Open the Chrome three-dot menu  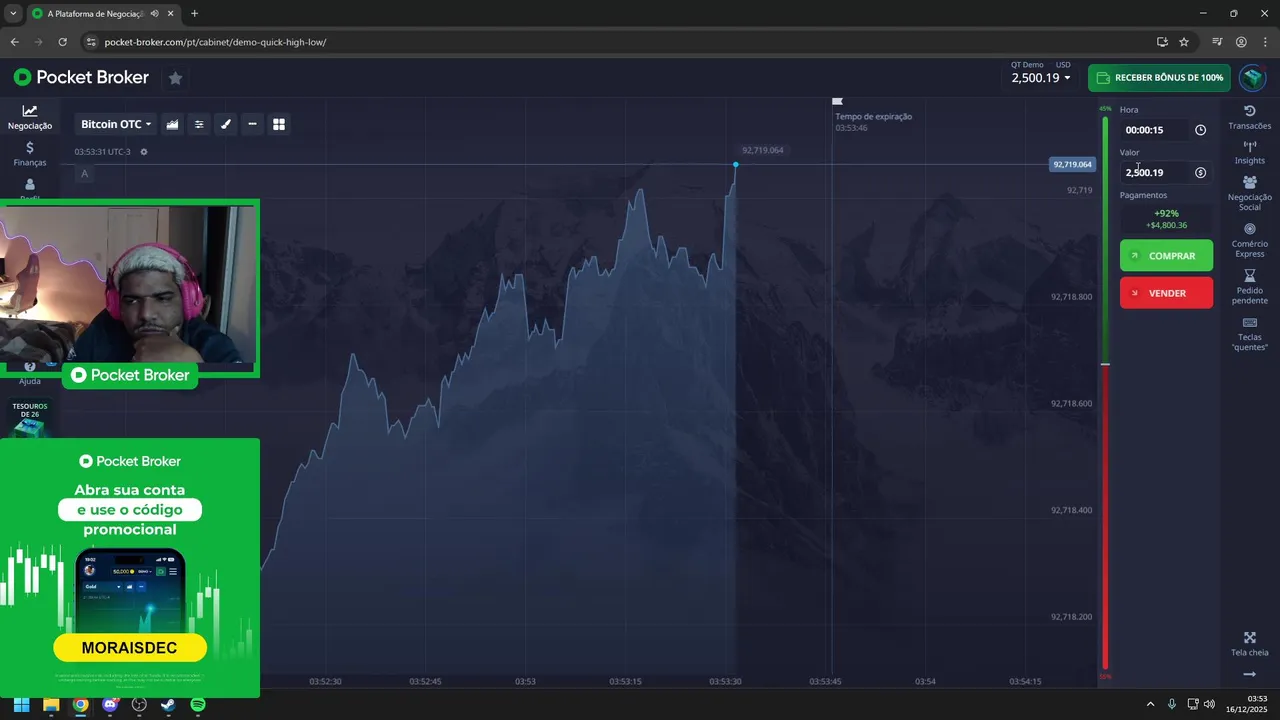1264,42
